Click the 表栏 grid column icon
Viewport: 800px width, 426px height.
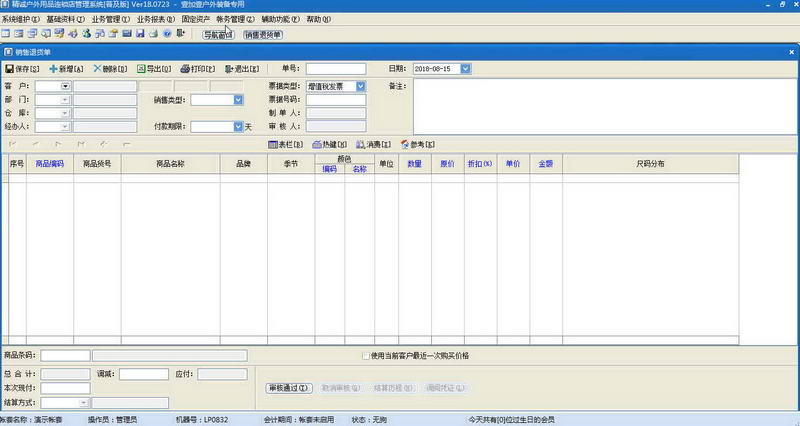(272, 145)
